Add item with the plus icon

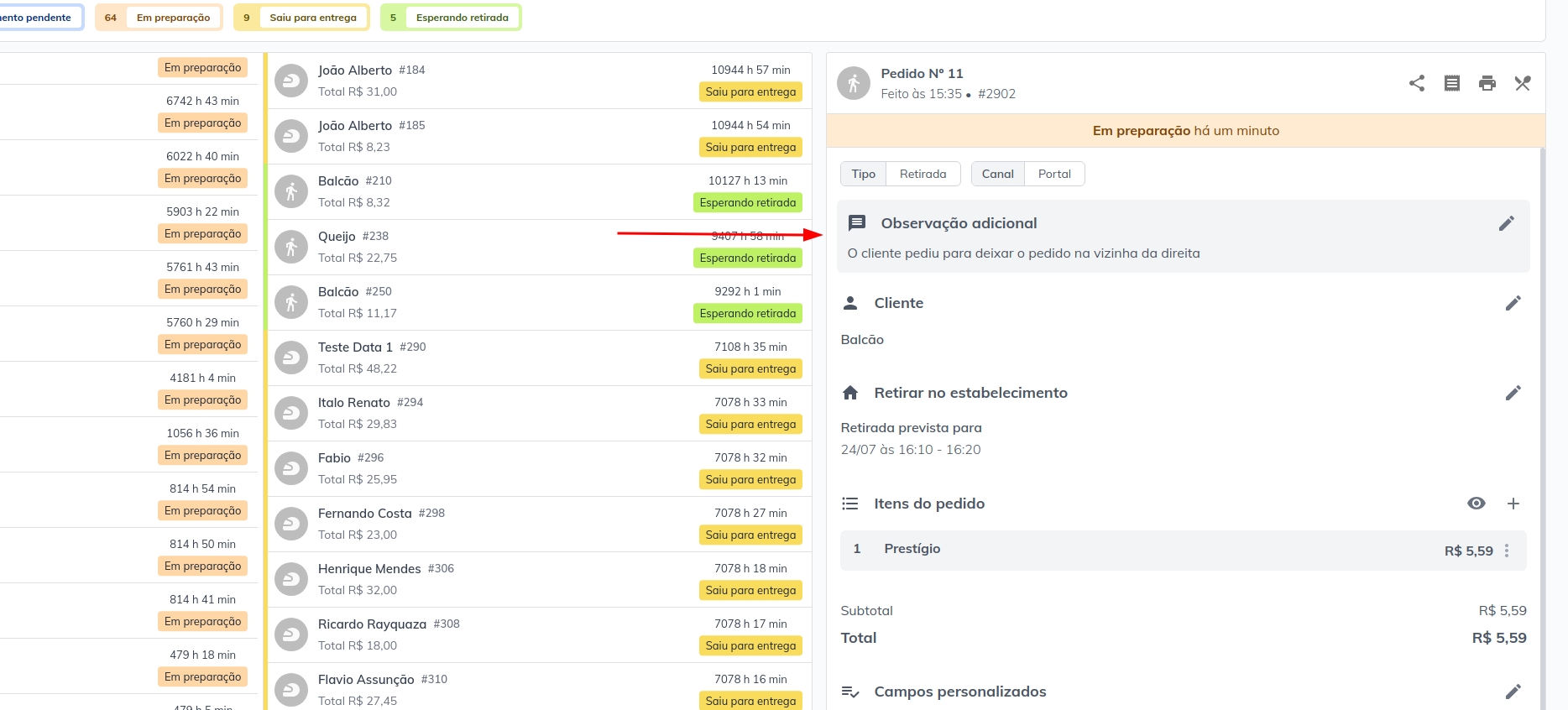click(1513, 504)
